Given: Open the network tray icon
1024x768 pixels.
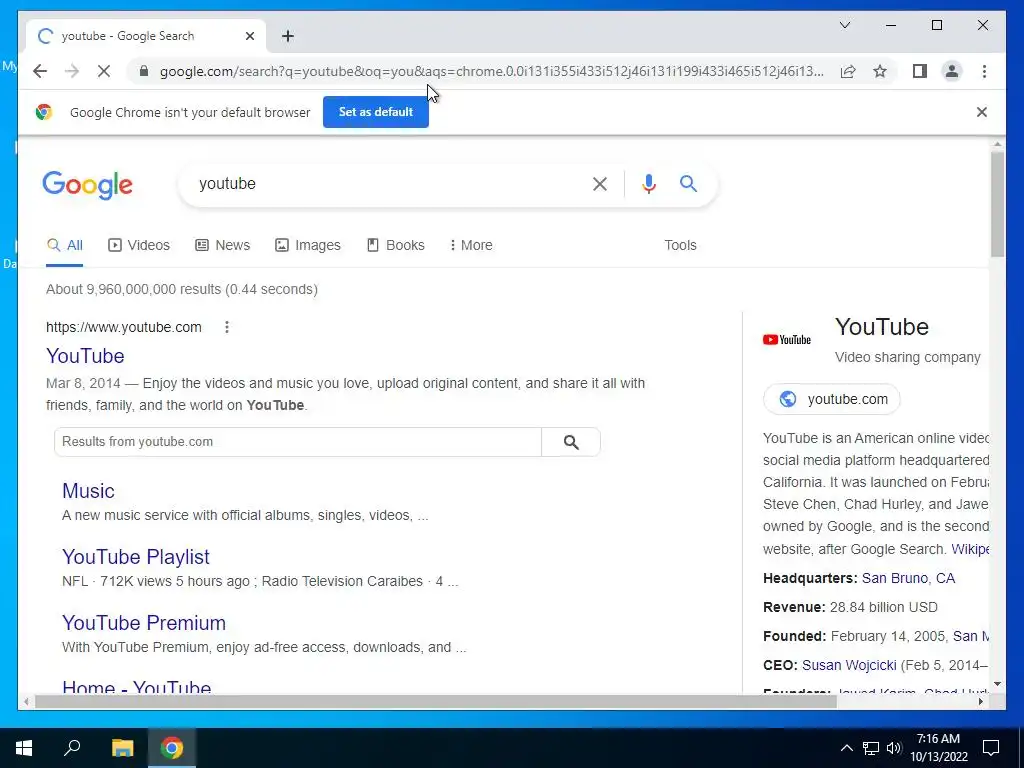Looking at the screenshot, I should click(x=871, y=748).
